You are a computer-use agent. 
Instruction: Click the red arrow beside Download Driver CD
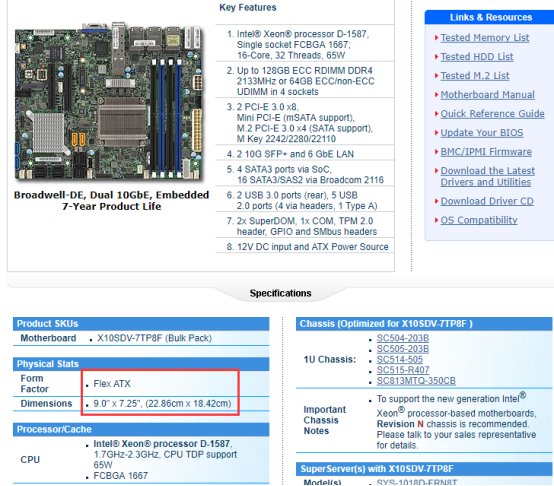(x=436, y=201)
